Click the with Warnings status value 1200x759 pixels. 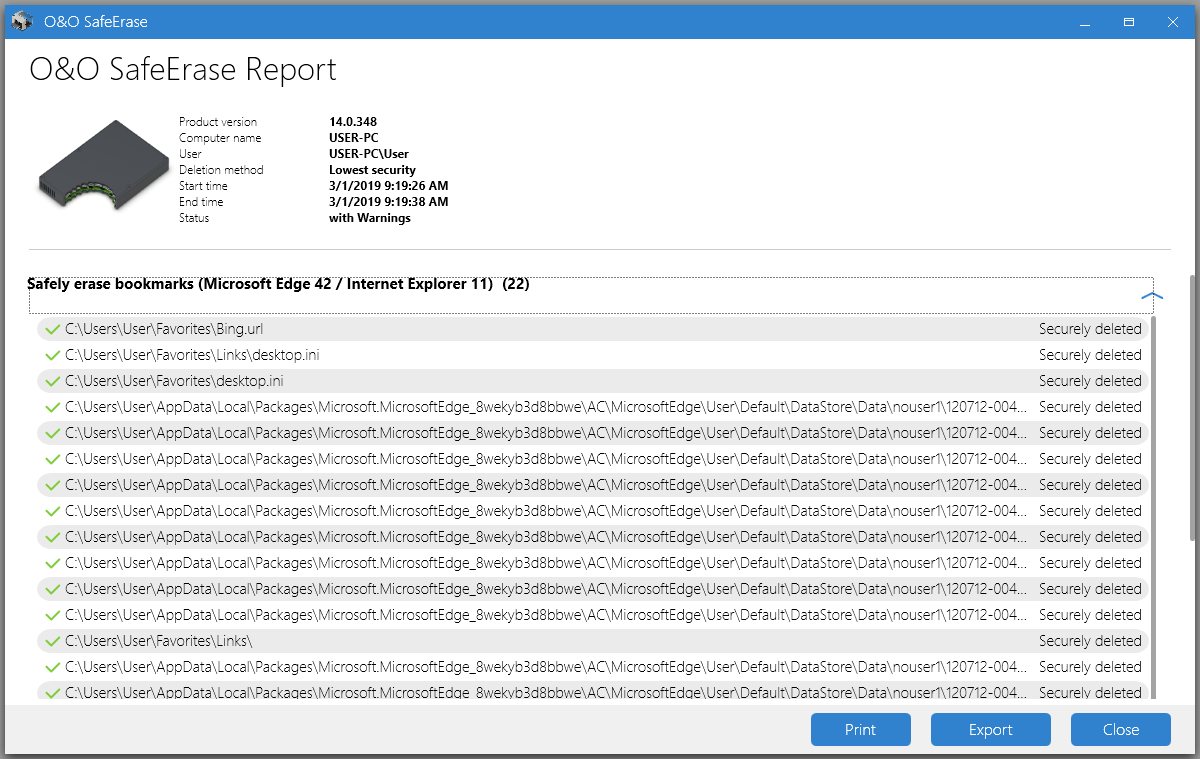coord(370,218)
